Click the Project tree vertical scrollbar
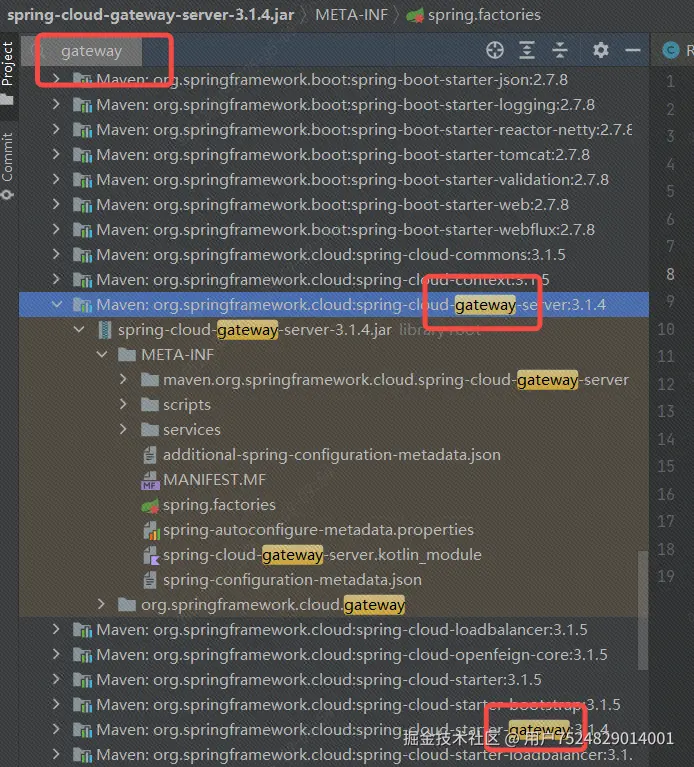 pyautogui.click(x=643, y=610)
